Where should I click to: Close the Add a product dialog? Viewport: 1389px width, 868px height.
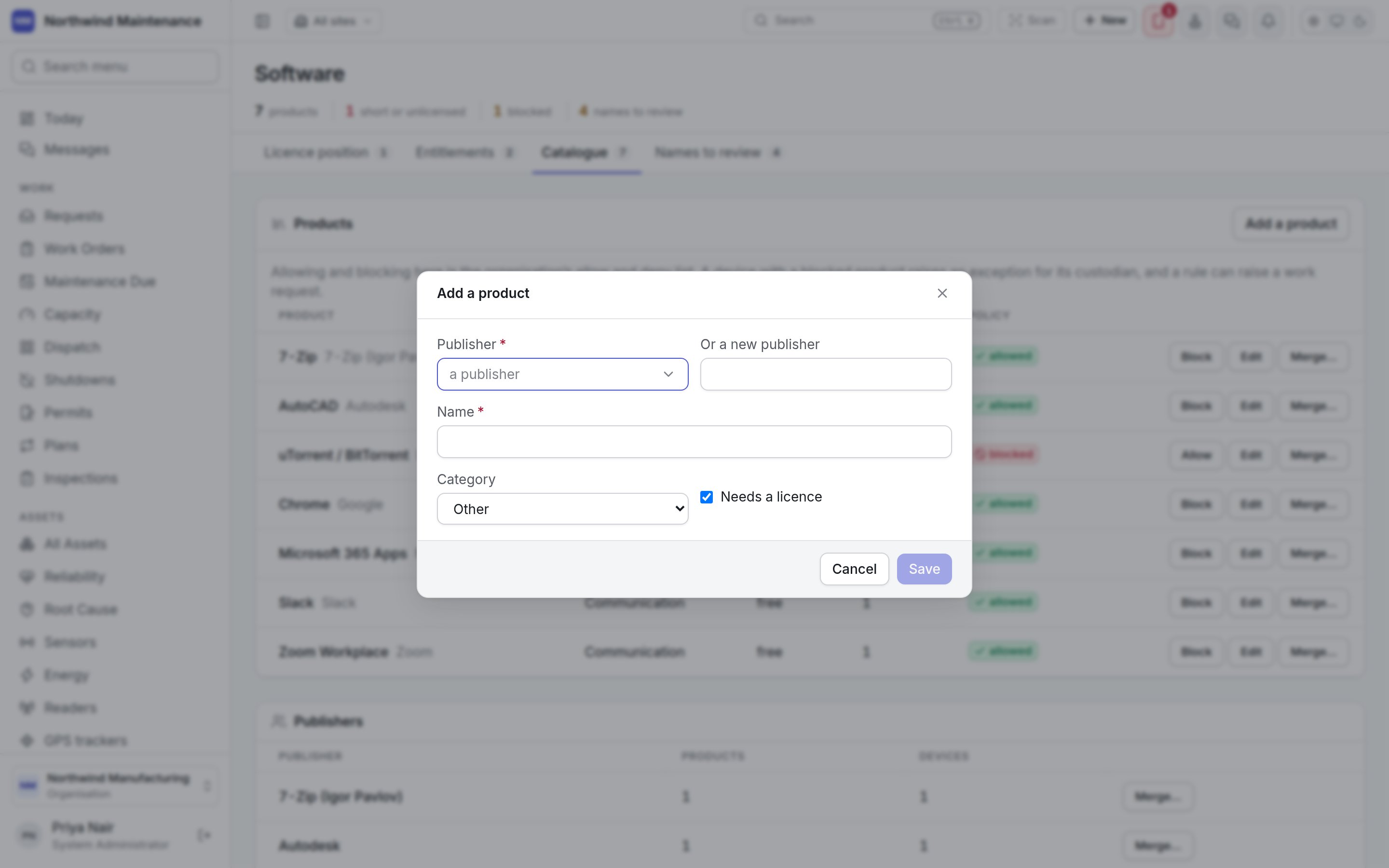pyautogui.click(x=942, y=293)
